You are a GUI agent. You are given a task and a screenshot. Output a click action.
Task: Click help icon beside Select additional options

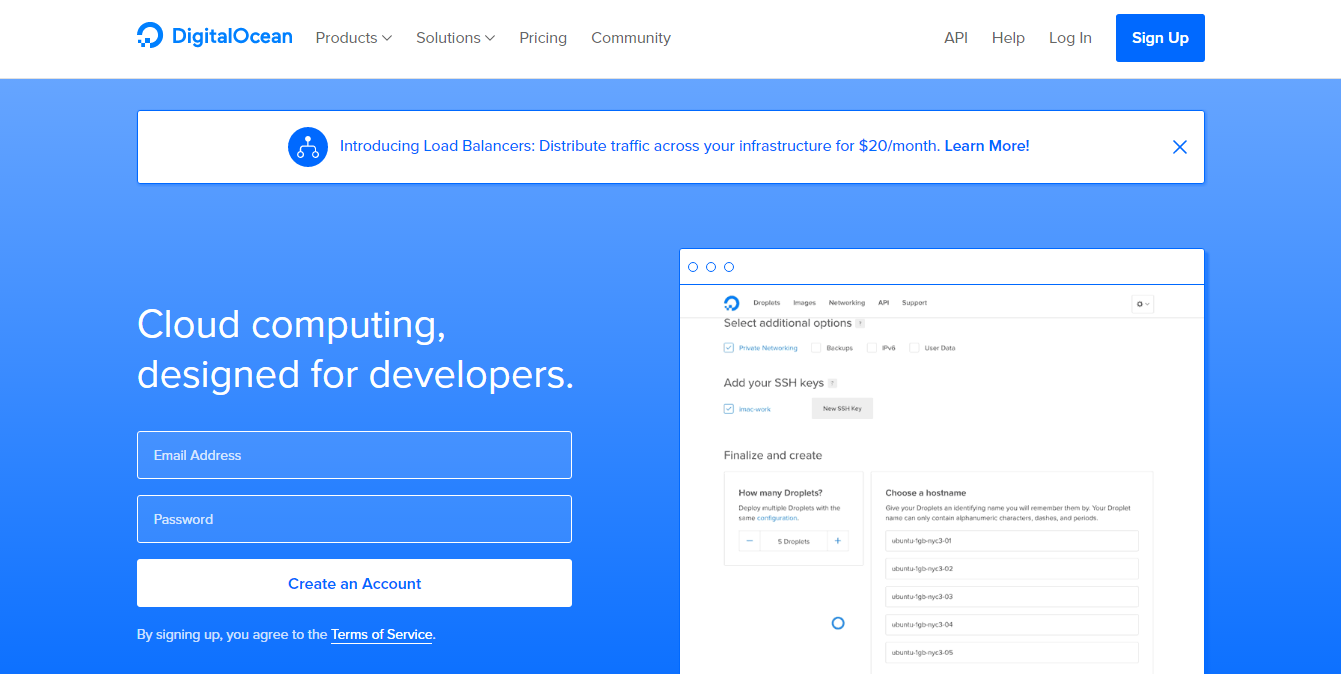(x=860, y=324)
